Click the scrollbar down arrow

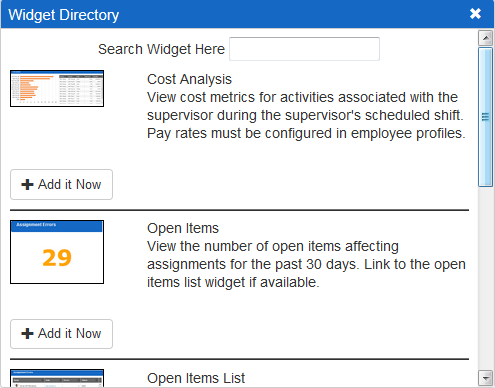point(486,378)
